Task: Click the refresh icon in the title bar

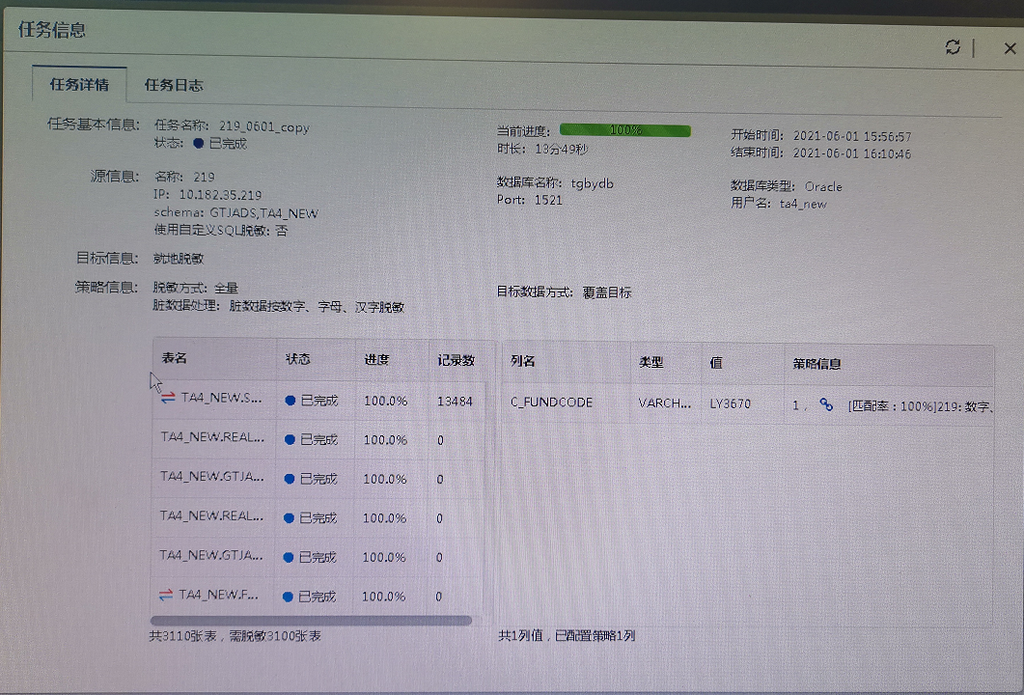Action: pos(952,47)
